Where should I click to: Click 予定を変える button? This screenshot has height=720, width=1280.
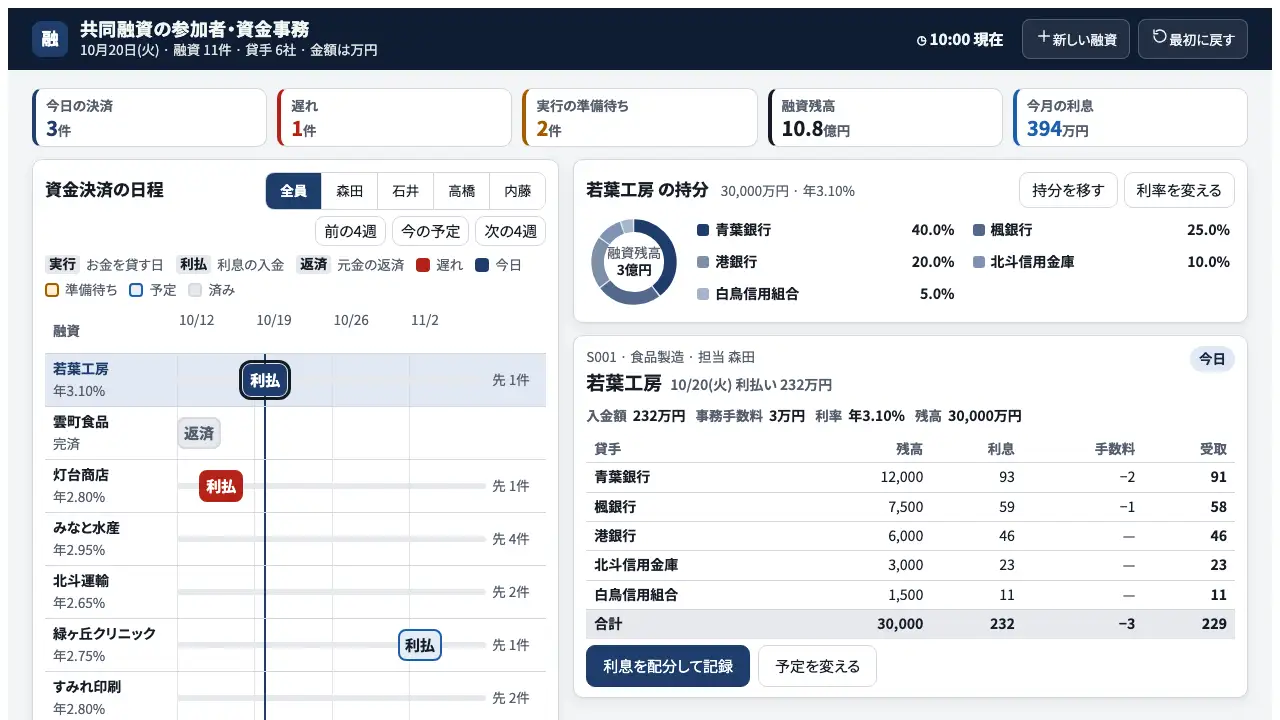tap(817, 666)
